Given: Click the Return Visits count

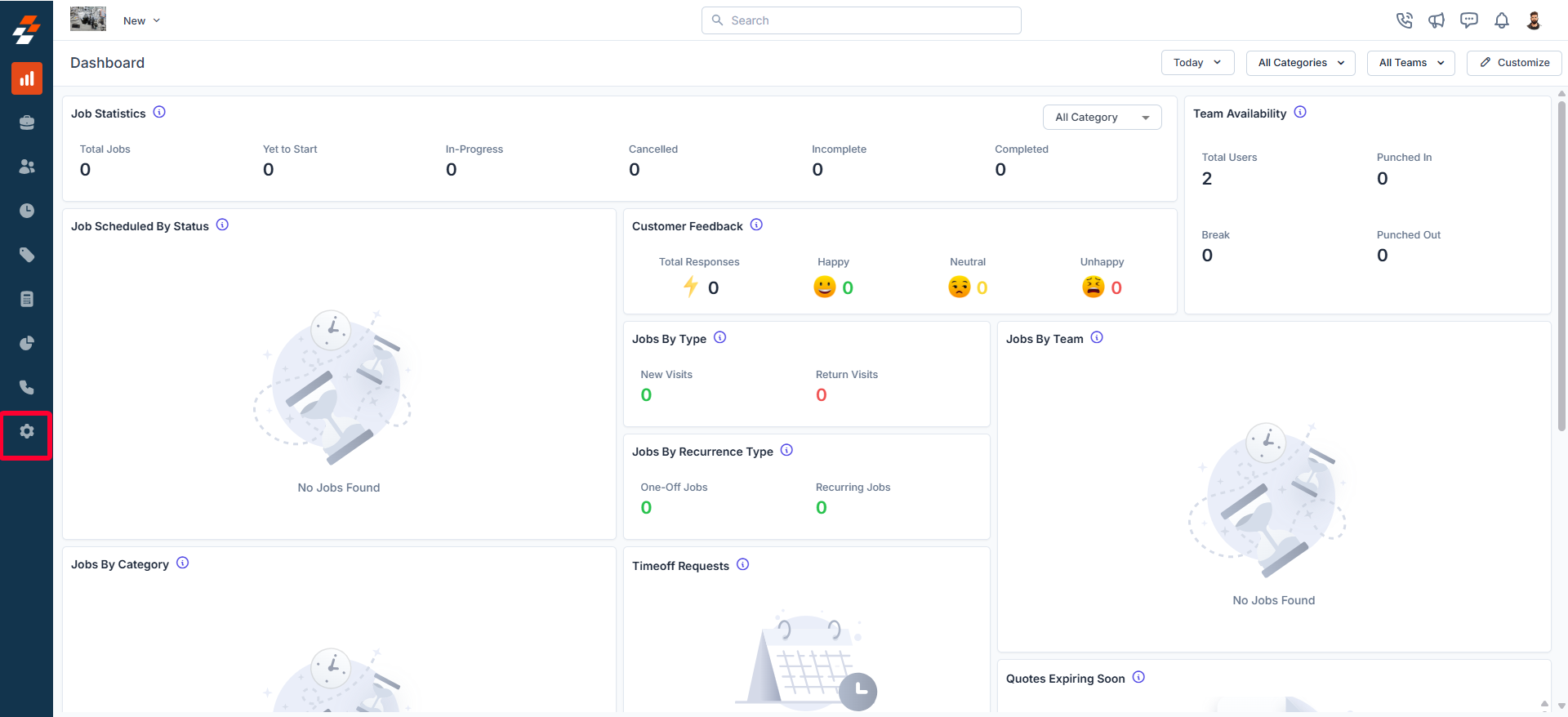Looking at the screenshot, I should (x=822, y=395).
